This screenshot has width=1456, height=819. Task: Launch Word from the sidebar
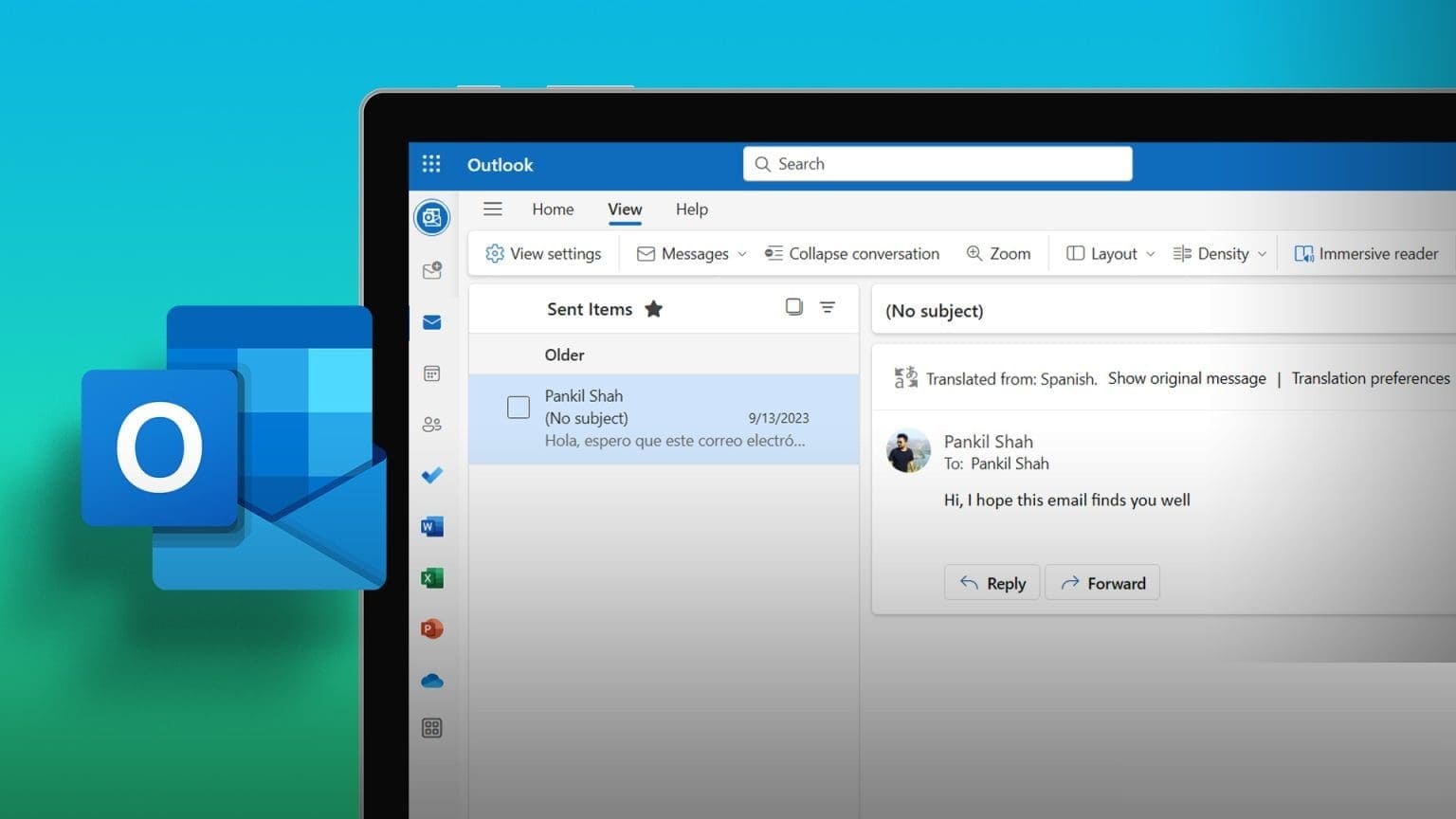[x=431, y=526]
